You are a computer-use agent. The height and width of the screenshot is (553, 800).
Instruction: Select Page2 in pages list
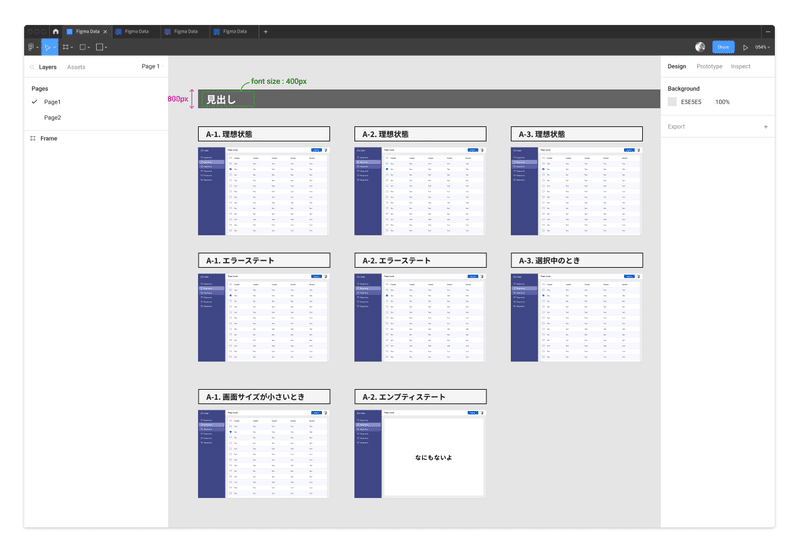pyautogui.click(x=52, y=117)
